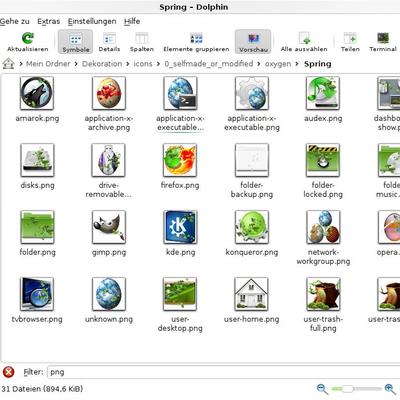400x400 pixels.
Task: Click the kde.png file name label
Action: coord(180,252)
